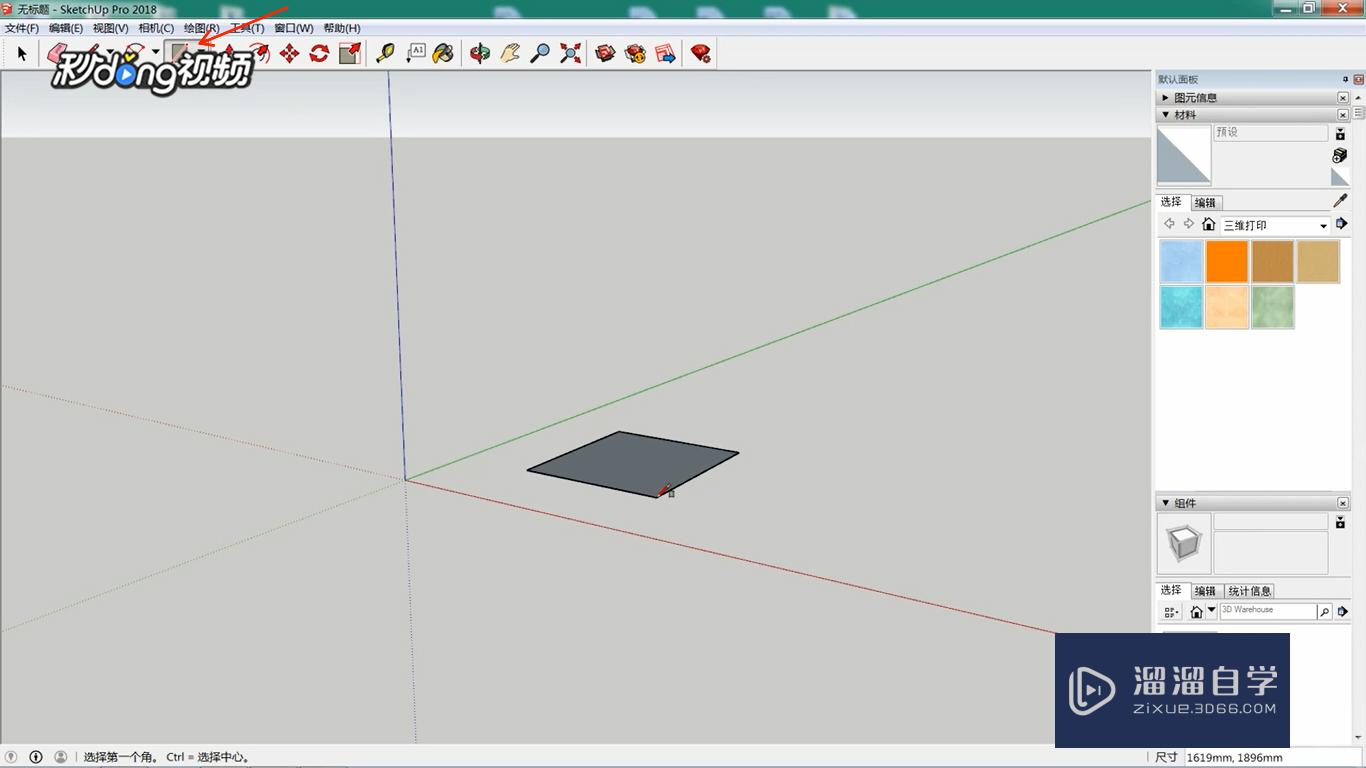Collapse the 组件 panel
The width and height of the screenshot is (1366, 768).
tap(1165, 503)
